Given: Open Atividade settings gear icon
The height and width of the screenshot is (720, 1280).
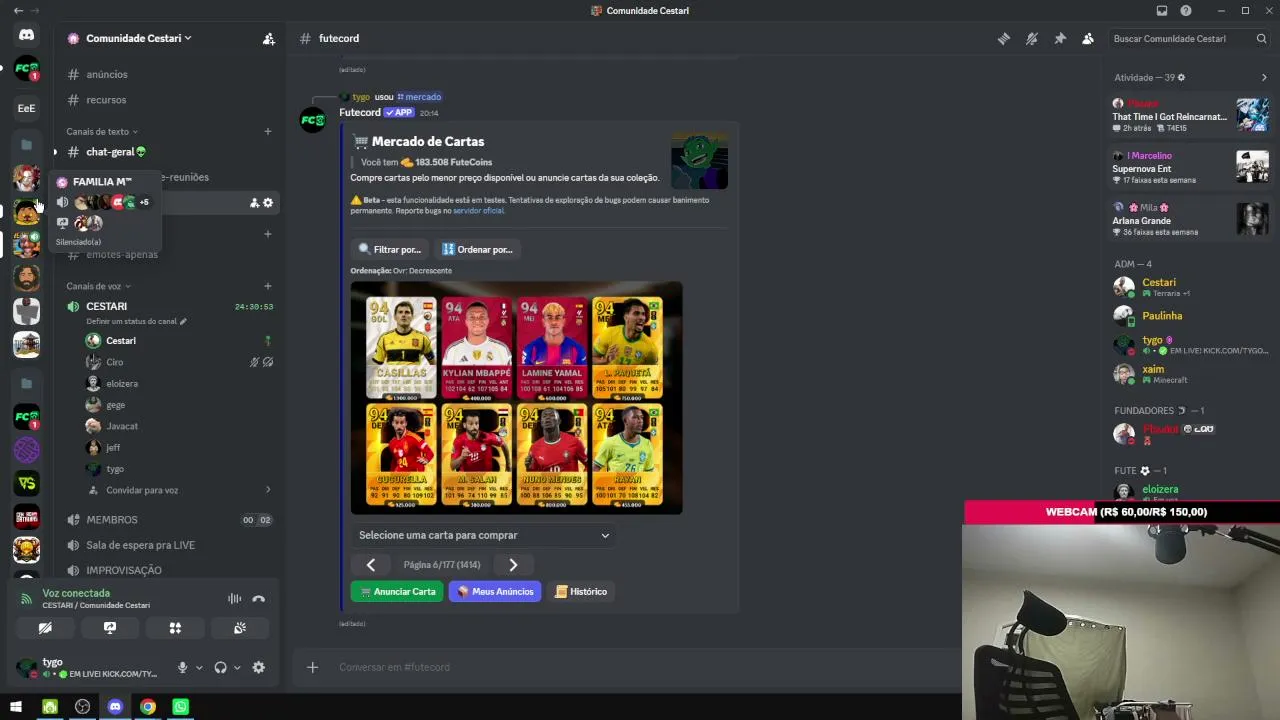Looking at the screenshot, I should click(x=1181, y=78).
